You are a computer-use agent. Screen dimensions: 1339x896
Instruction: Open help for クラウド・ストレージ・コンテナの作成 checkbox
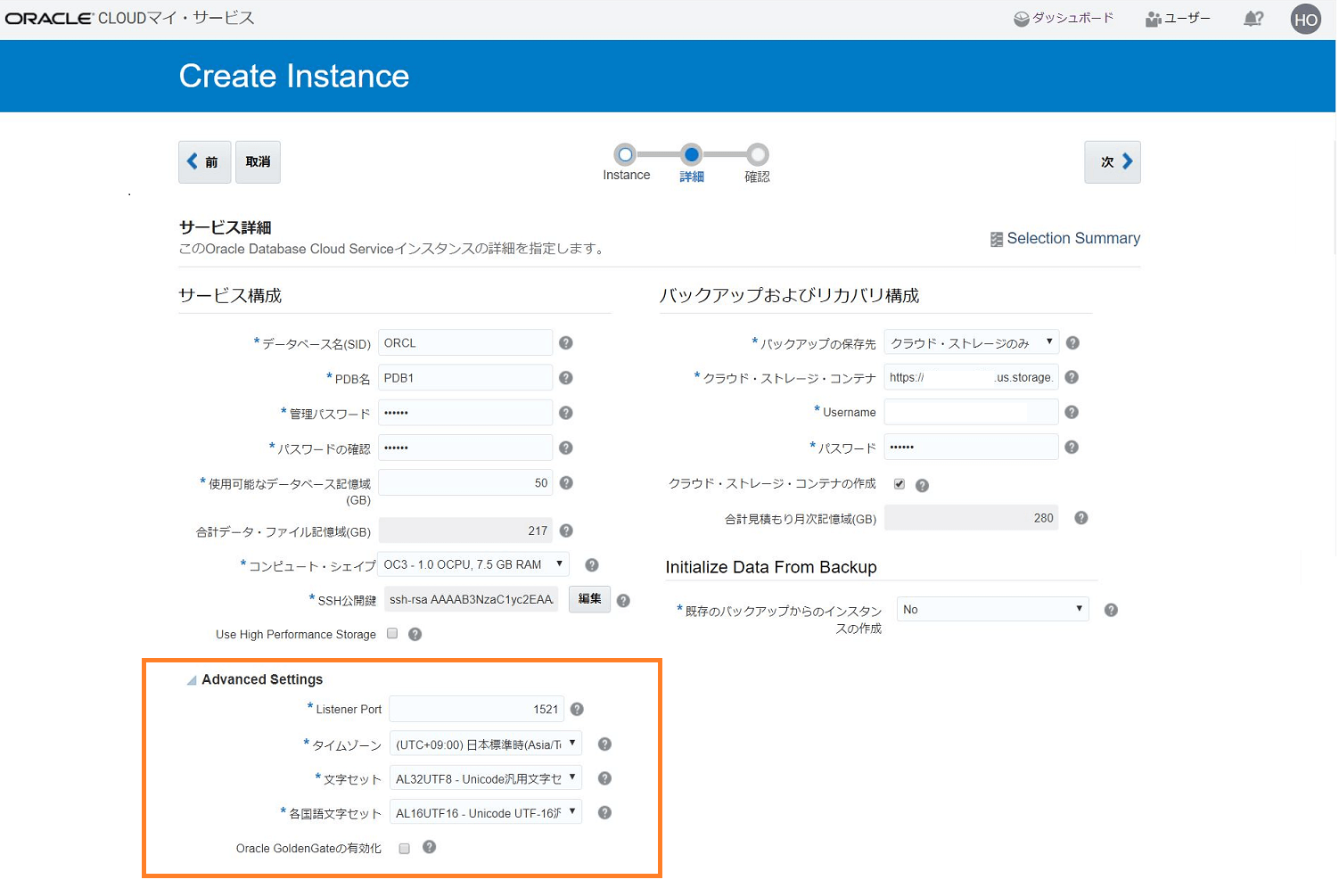pyautogui.click(x=922, y=485)
